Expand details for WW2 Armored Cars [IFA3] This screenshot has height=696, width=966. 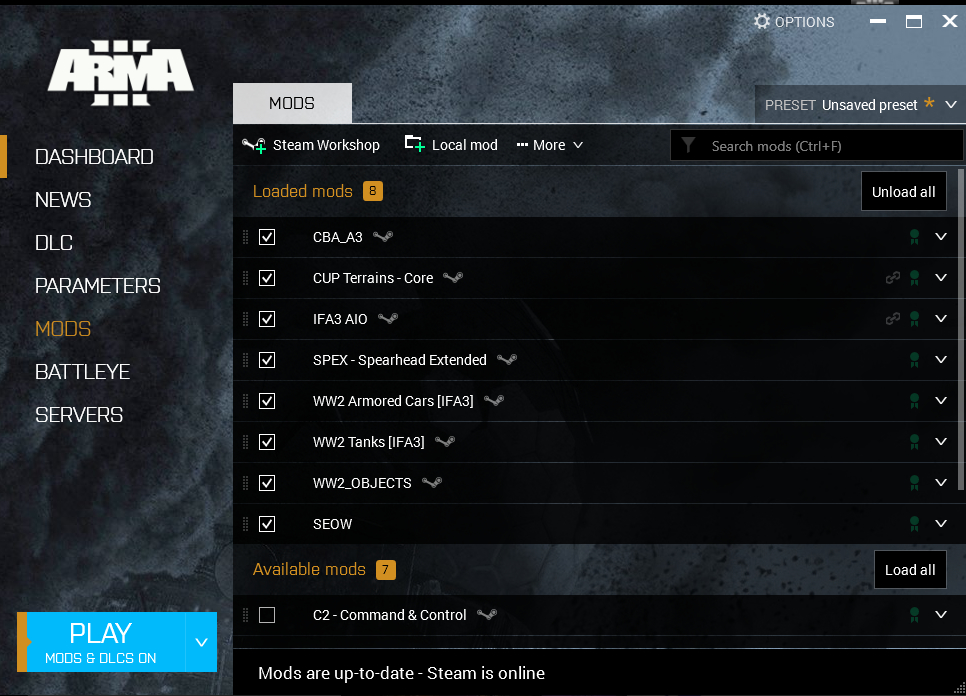point(941,401)
